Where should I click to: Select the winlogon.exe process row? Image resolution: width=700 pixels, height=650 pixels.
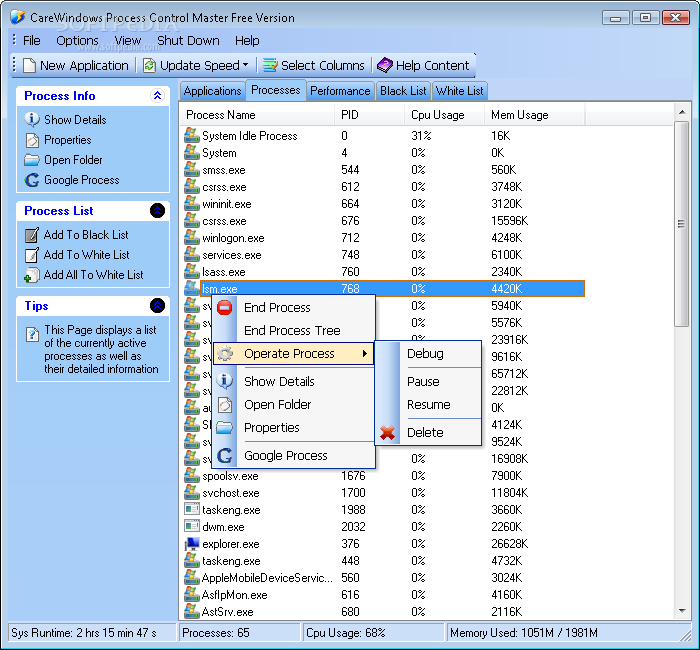pyautogui.click(x=383, y=238)
